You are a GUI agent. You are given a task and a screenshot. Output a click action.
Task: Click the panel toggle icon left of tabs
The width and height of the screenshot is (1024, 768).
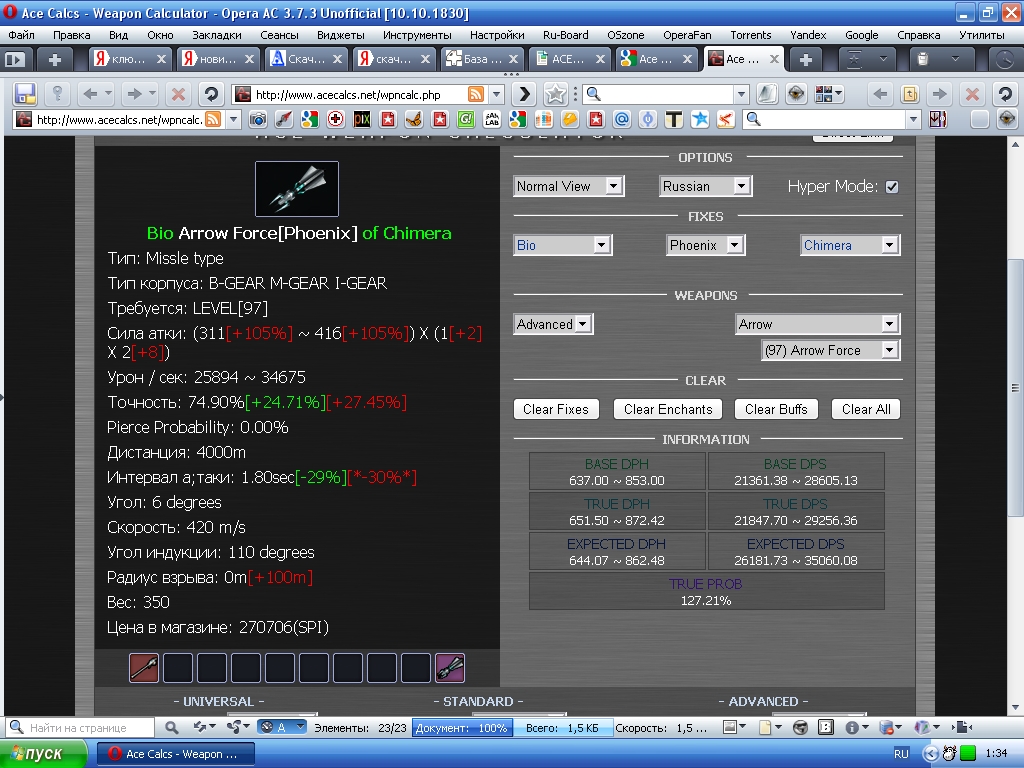(x=14, y=59)
